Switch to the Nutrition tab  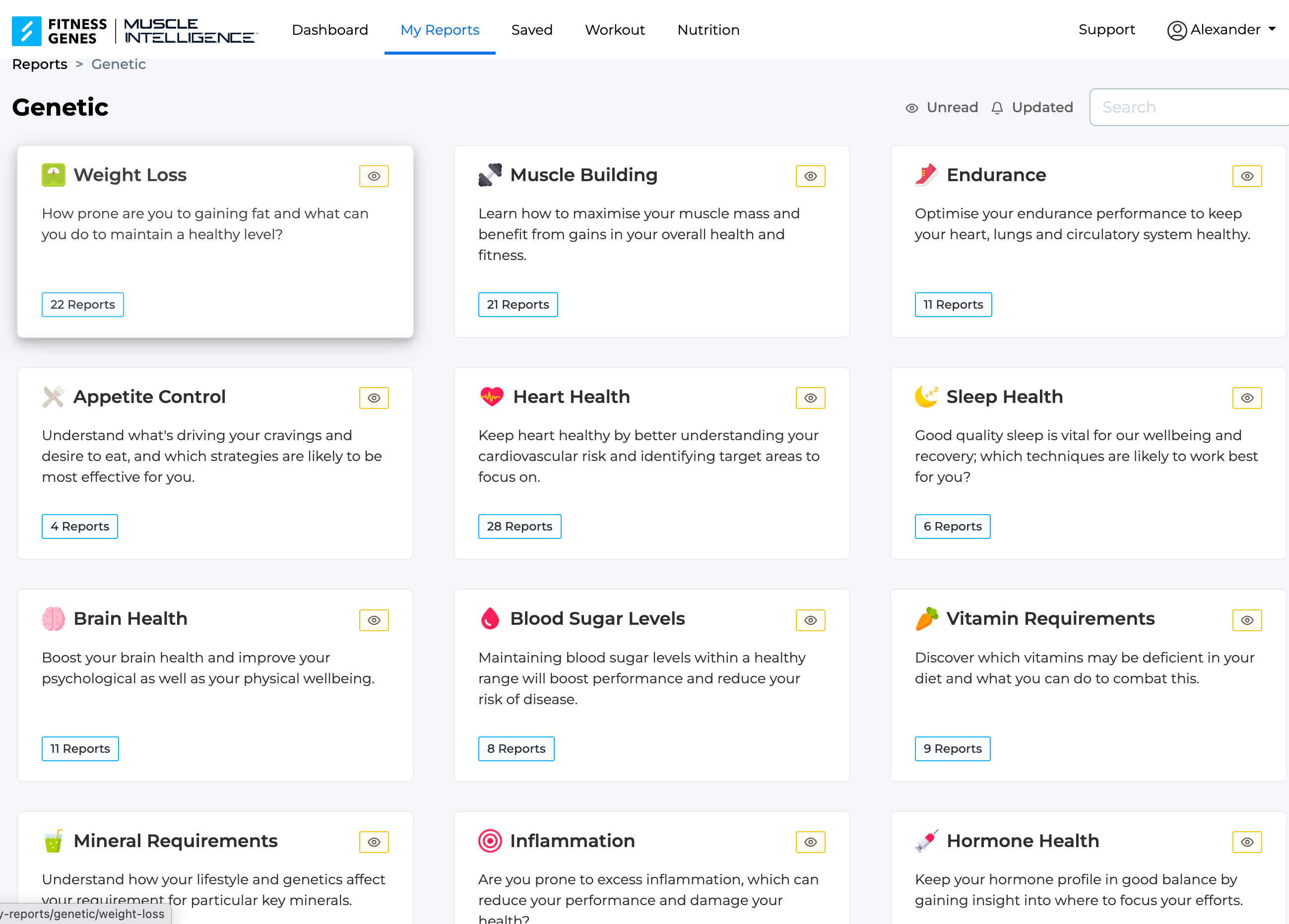pos(708,30)
